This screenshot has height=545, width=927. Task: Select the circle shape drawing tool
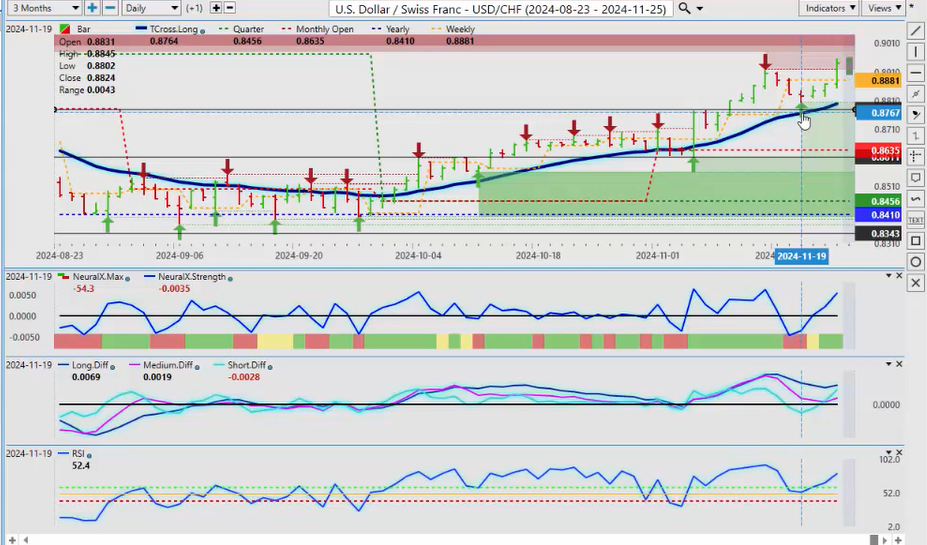(x=916, y=261)
